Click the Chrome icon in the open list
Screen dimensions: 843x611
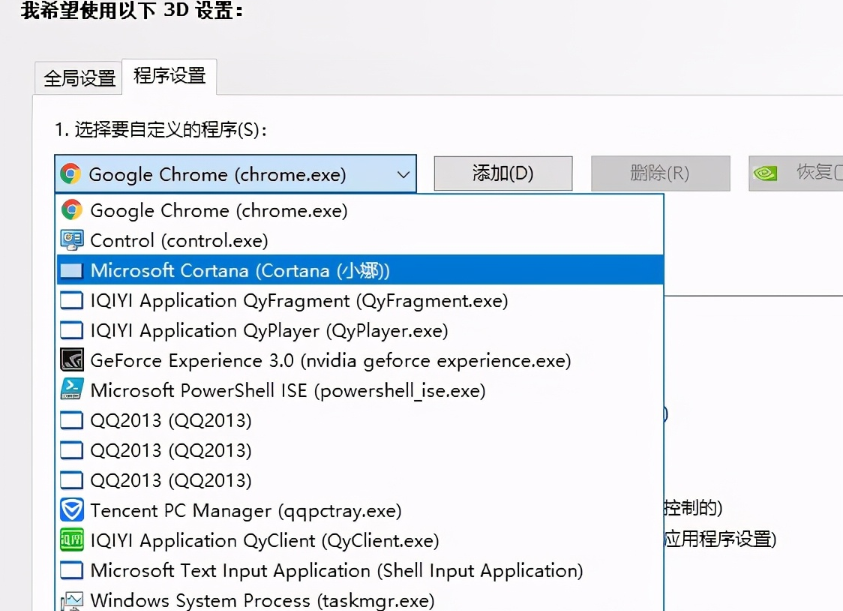click(x=72, y=210)
